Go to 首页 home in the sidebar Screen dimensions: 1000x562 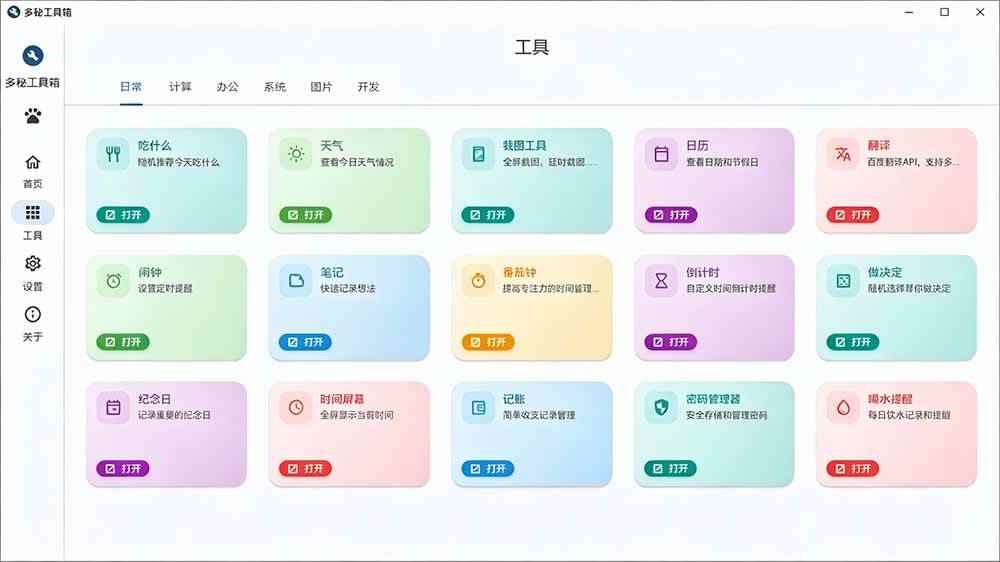click(33, 171)
